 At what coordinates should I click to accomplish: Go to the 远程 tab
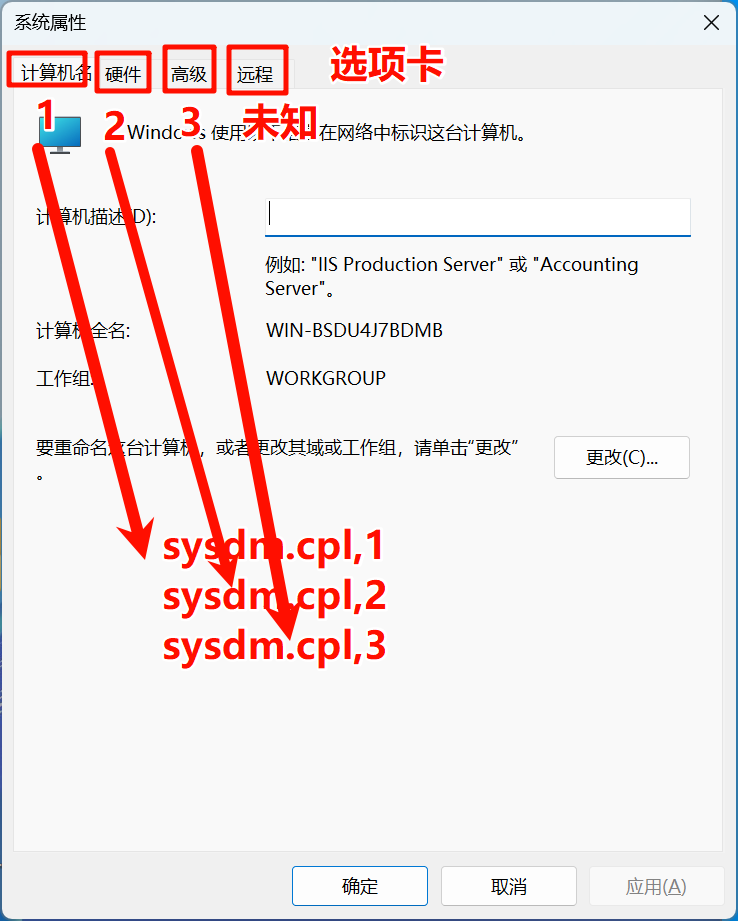coord(255,74)
